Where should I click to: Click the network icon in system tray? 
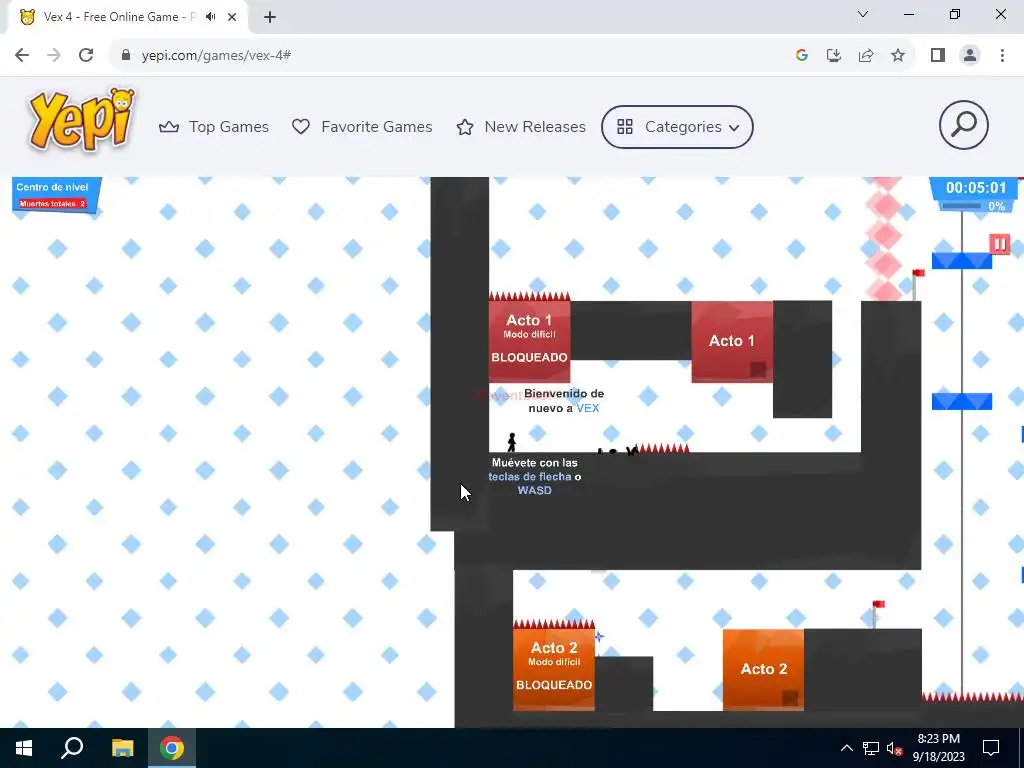pyautogui.click(x=871, y=748)
